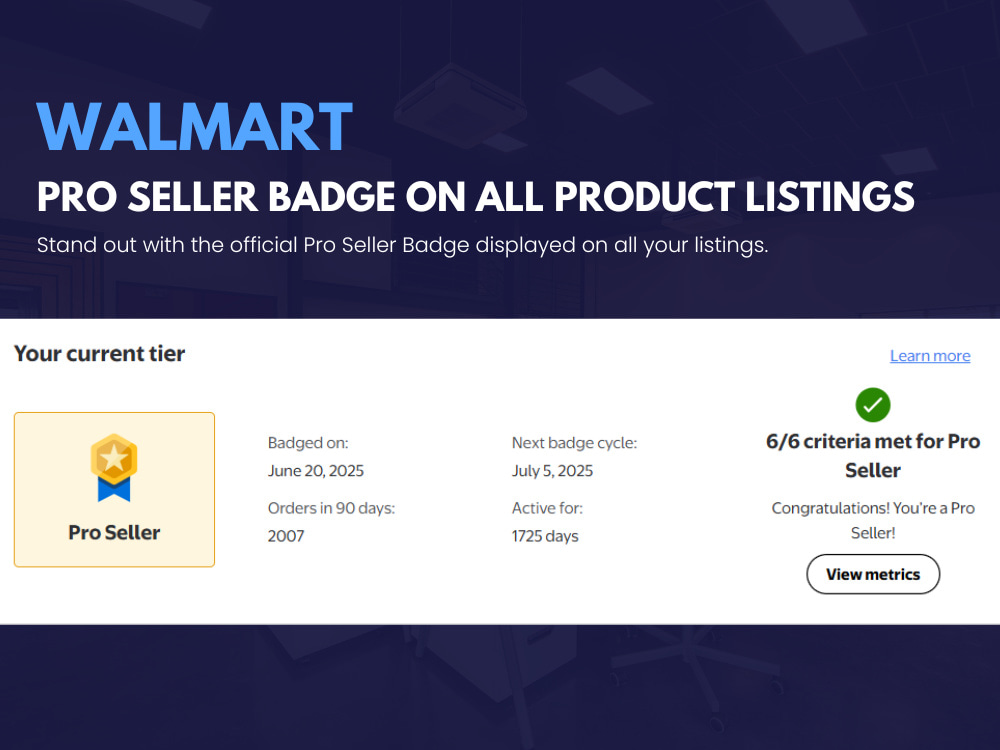Click the Pro Seller label under the medal
The width and height of the screenshot is (1000, 750).
(x=114, y=533)
